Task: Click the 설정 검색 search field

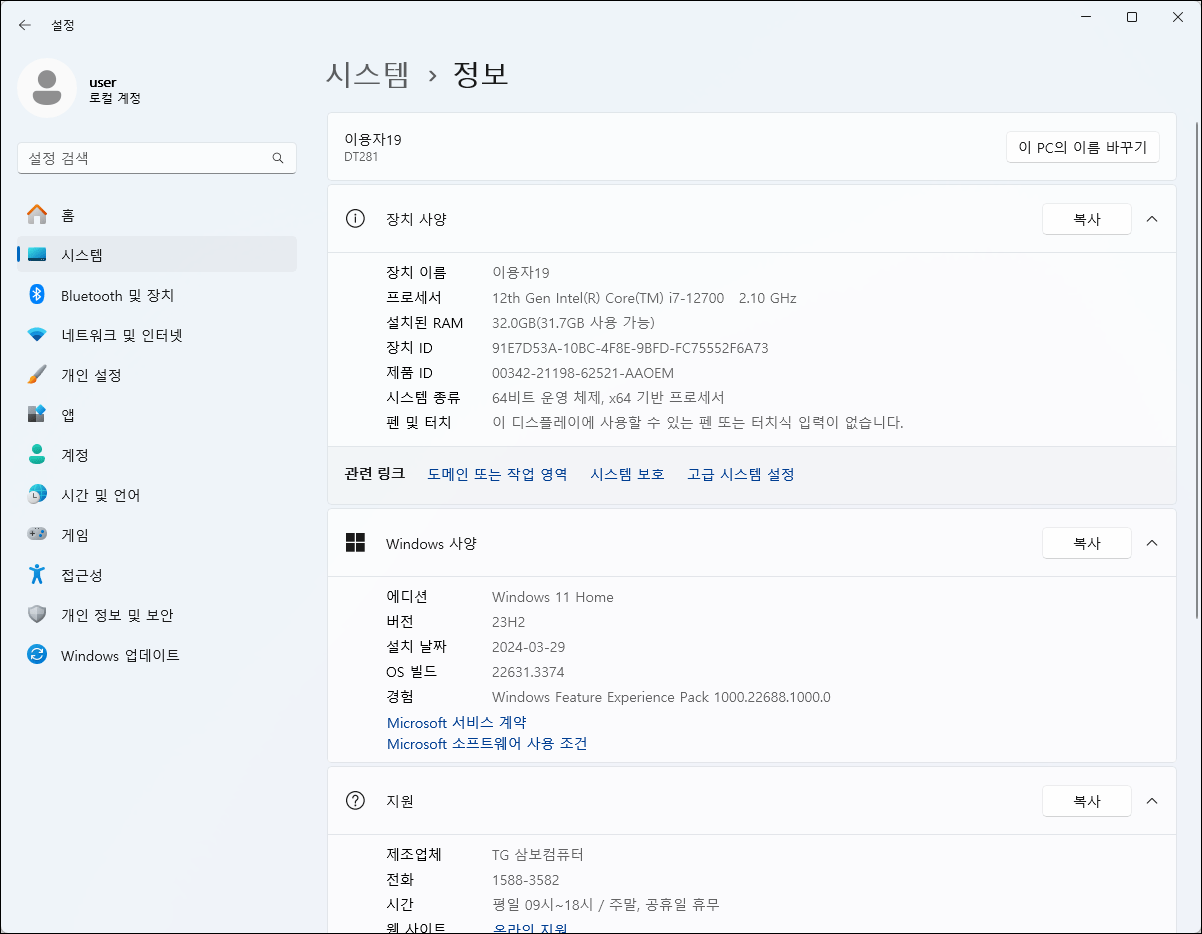Action: click(157, 158)
